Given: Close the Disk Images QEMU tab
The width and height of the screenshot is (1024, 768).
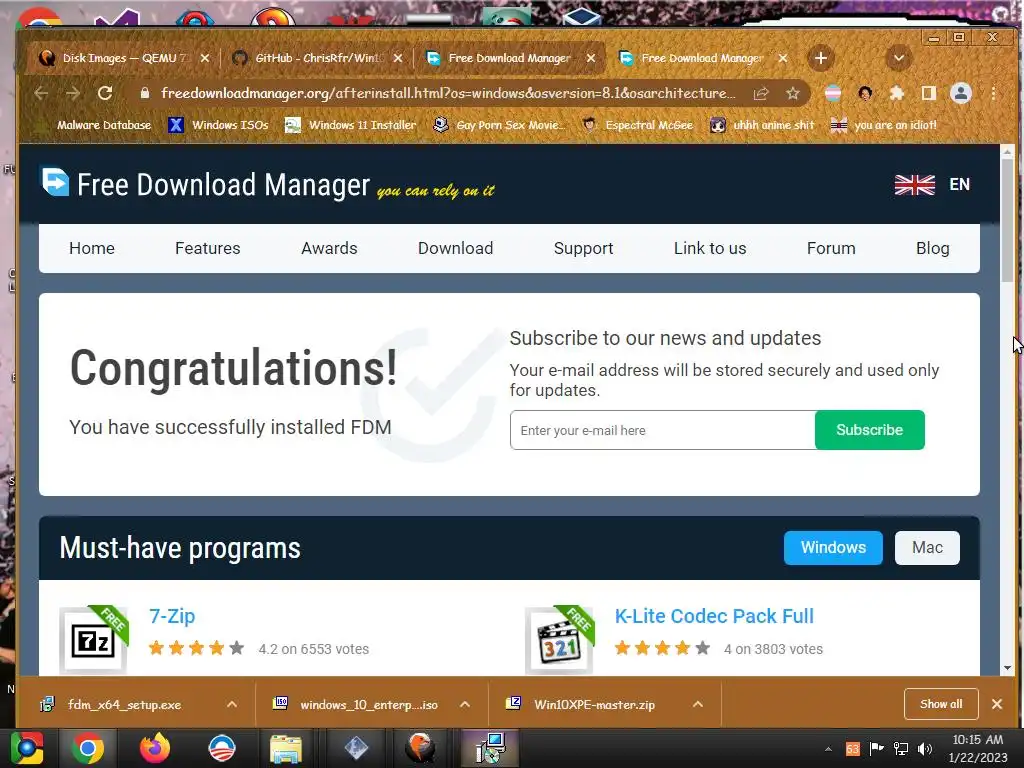Looking at the screenshot, I should 204,58.
